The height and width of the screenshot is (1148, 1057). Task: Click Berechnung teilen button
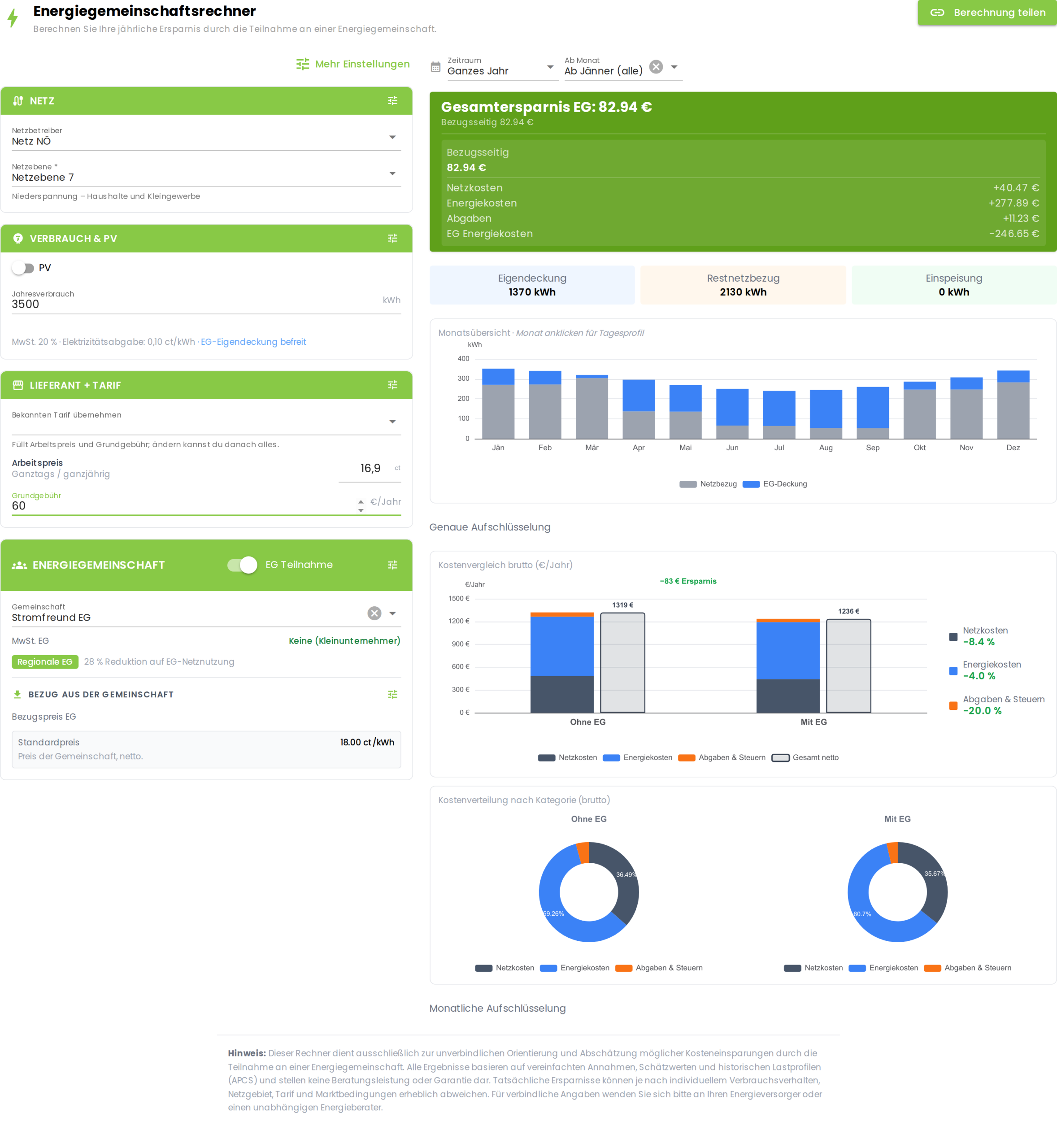987,13
